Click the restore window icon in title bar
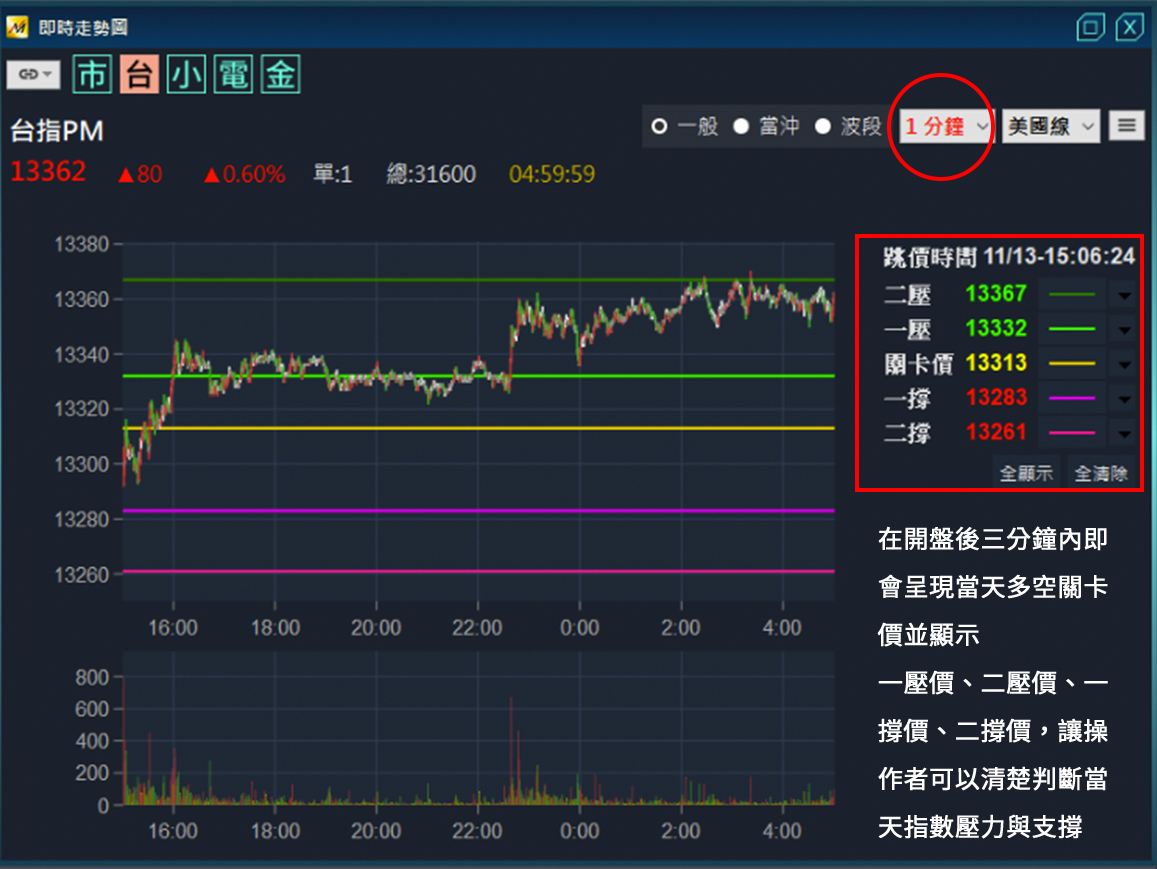The image size is (1157, 869). [x=1091, y=27]
